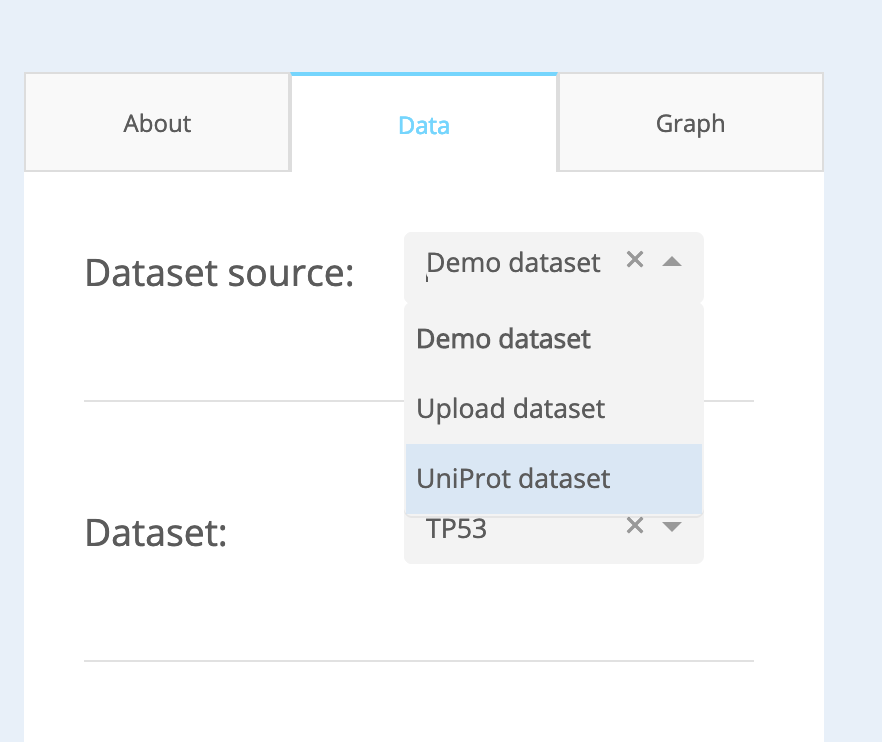Pick Demo dataset from the dropdown options
Viewport: 882px width, 742px height.
(x=503, y=339)
